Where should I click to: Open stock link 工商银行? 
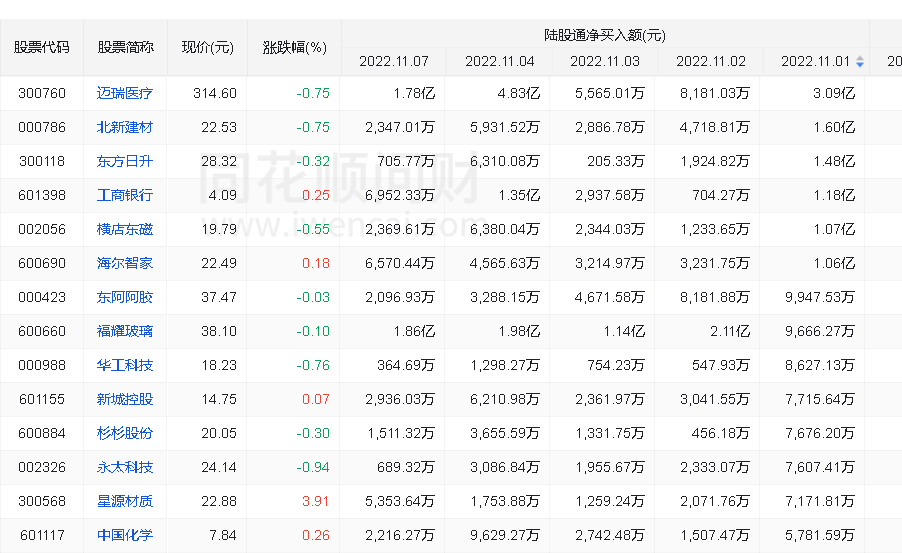[125, 195]
